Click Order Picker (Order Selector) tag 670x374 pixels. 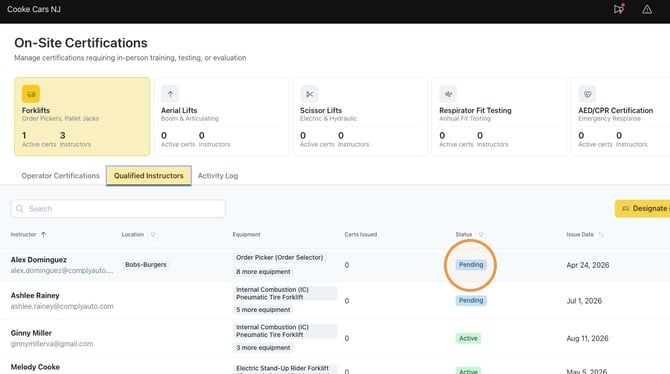tap(279, 257)
